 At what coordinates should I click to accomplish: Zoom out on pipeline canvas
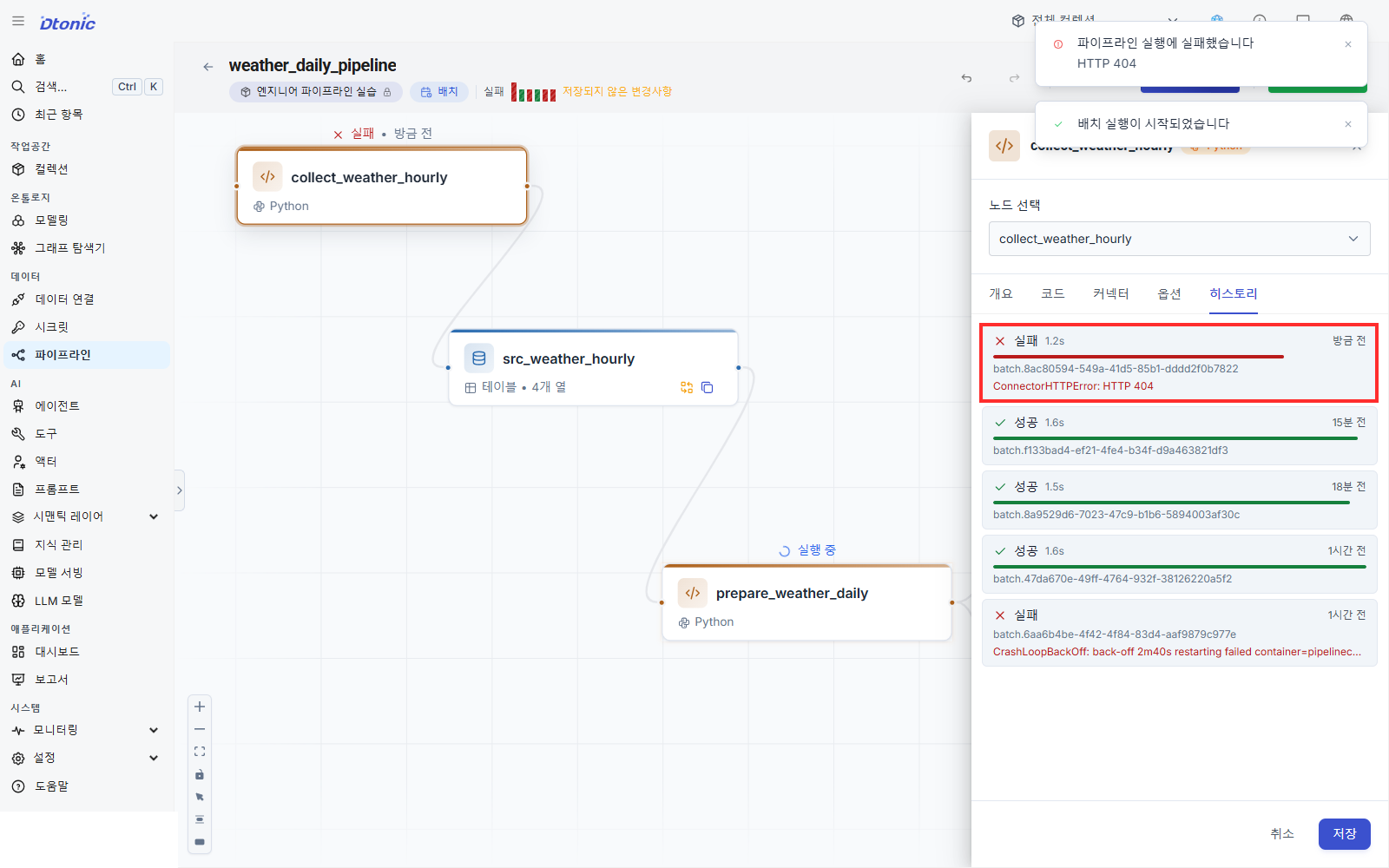200,729
